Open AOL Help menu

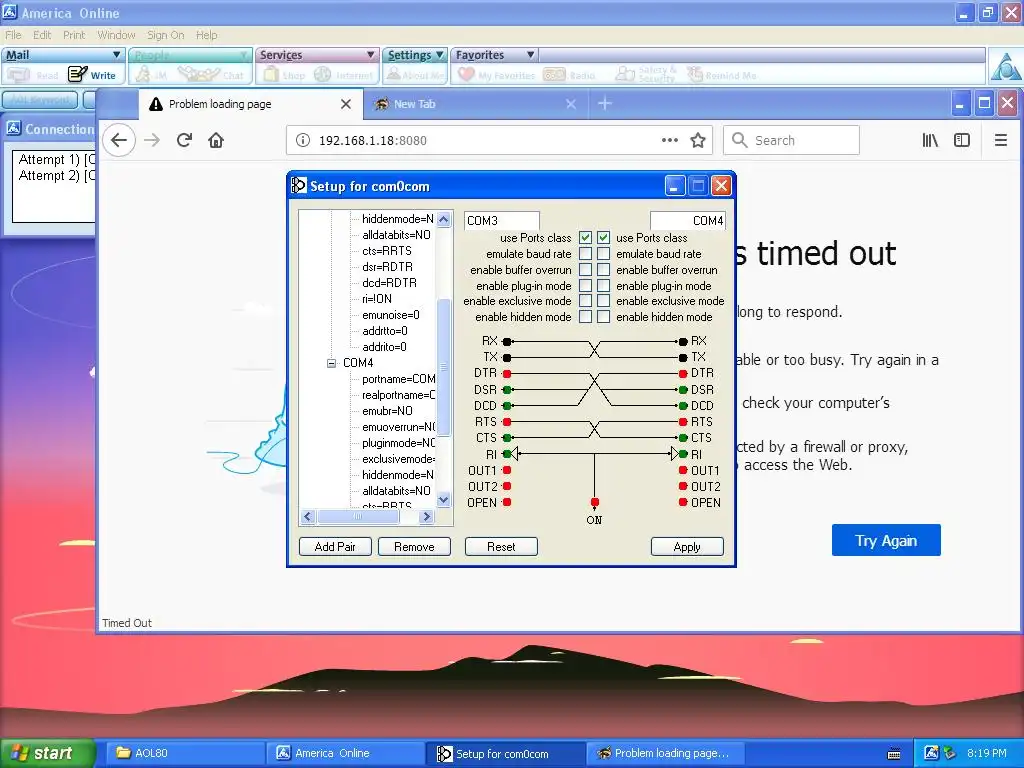[x=206, y=35]
